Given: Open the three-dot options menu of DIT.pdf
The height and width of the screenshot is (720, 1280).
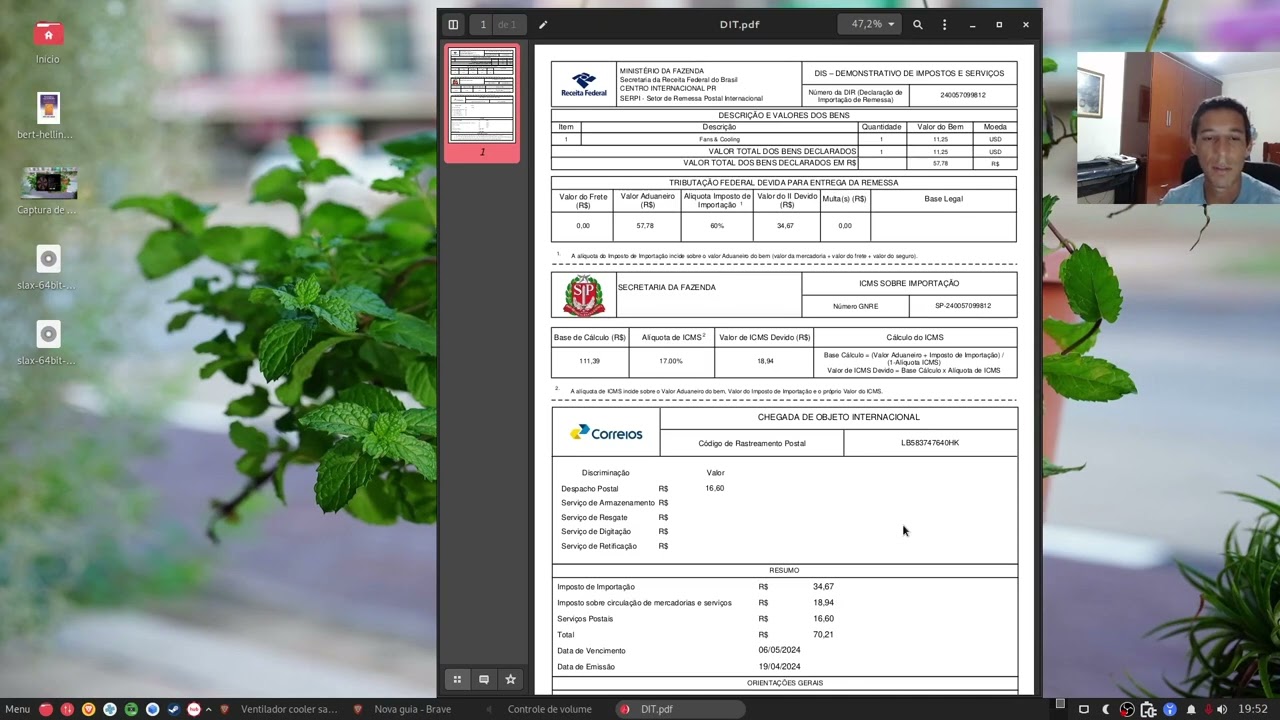Looking at the screenshot, I should pos(944,24).
